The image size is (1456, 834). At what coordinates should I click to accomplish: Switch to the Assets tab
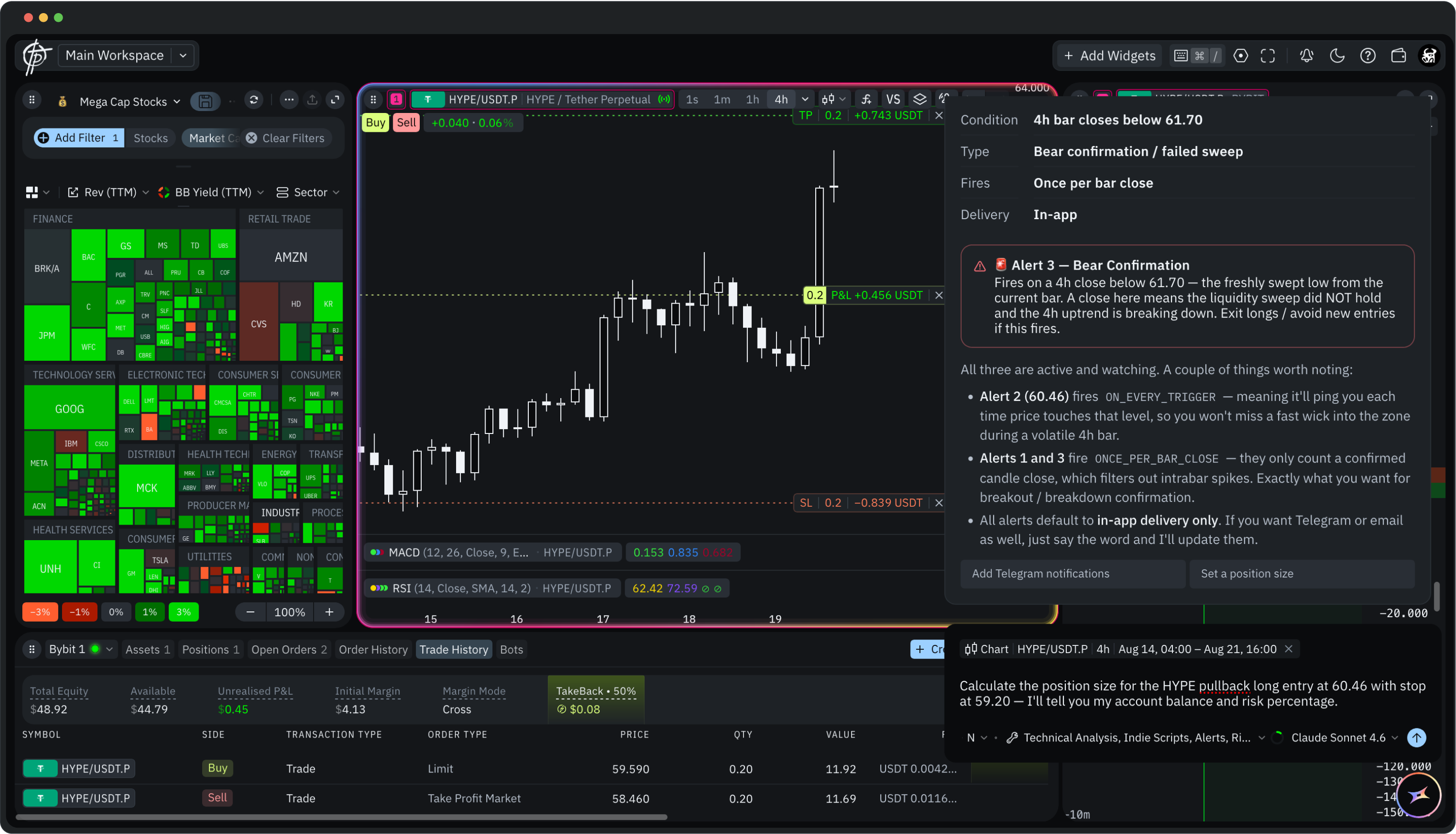[148, 650]
